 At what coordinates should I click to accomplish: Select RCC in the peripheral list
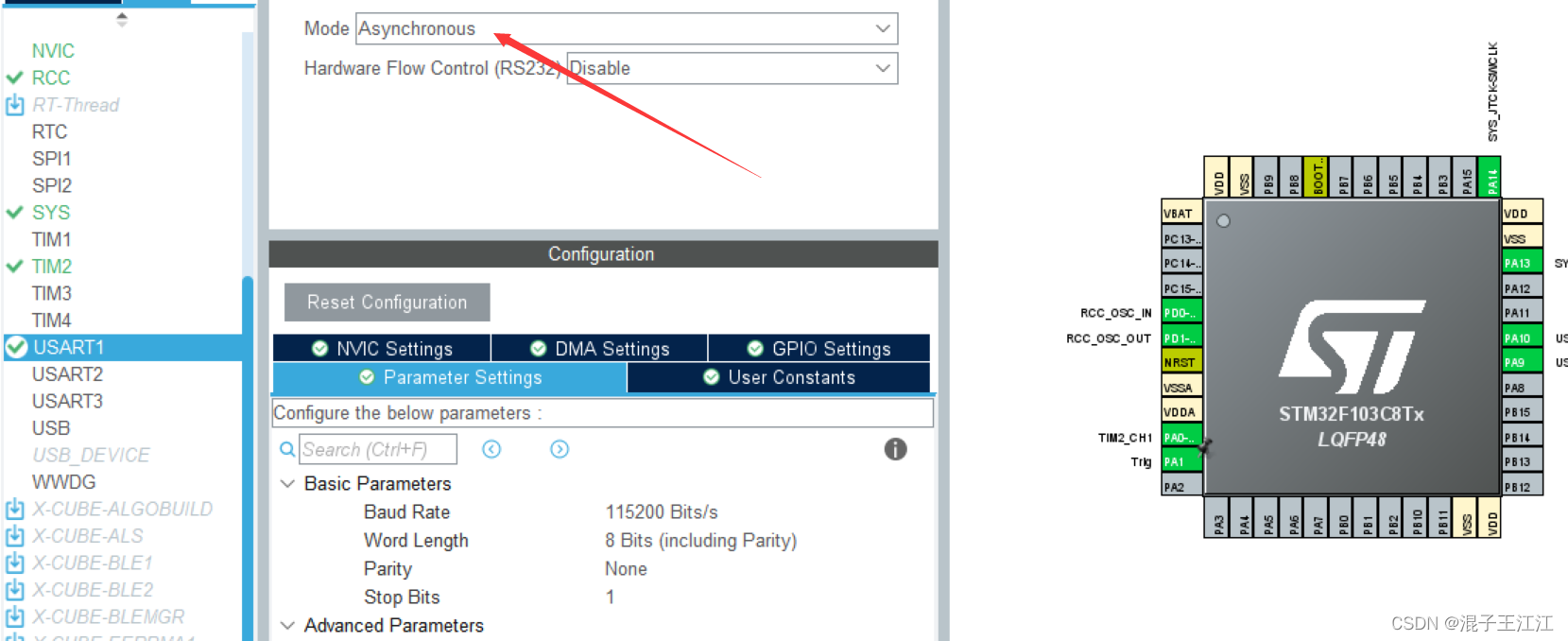[x=51, y=78]
